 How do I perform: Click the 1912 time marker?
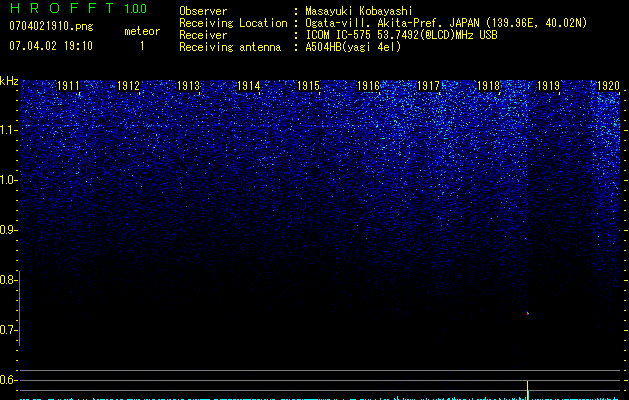pyautogui.click(x=128, y=86)
